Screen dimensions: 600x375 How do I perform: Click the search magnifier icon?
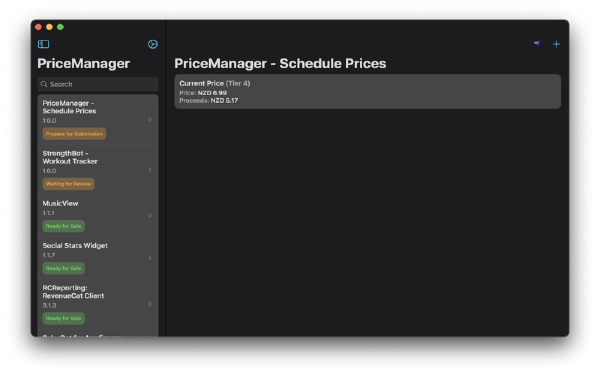(x=44, y=84)
